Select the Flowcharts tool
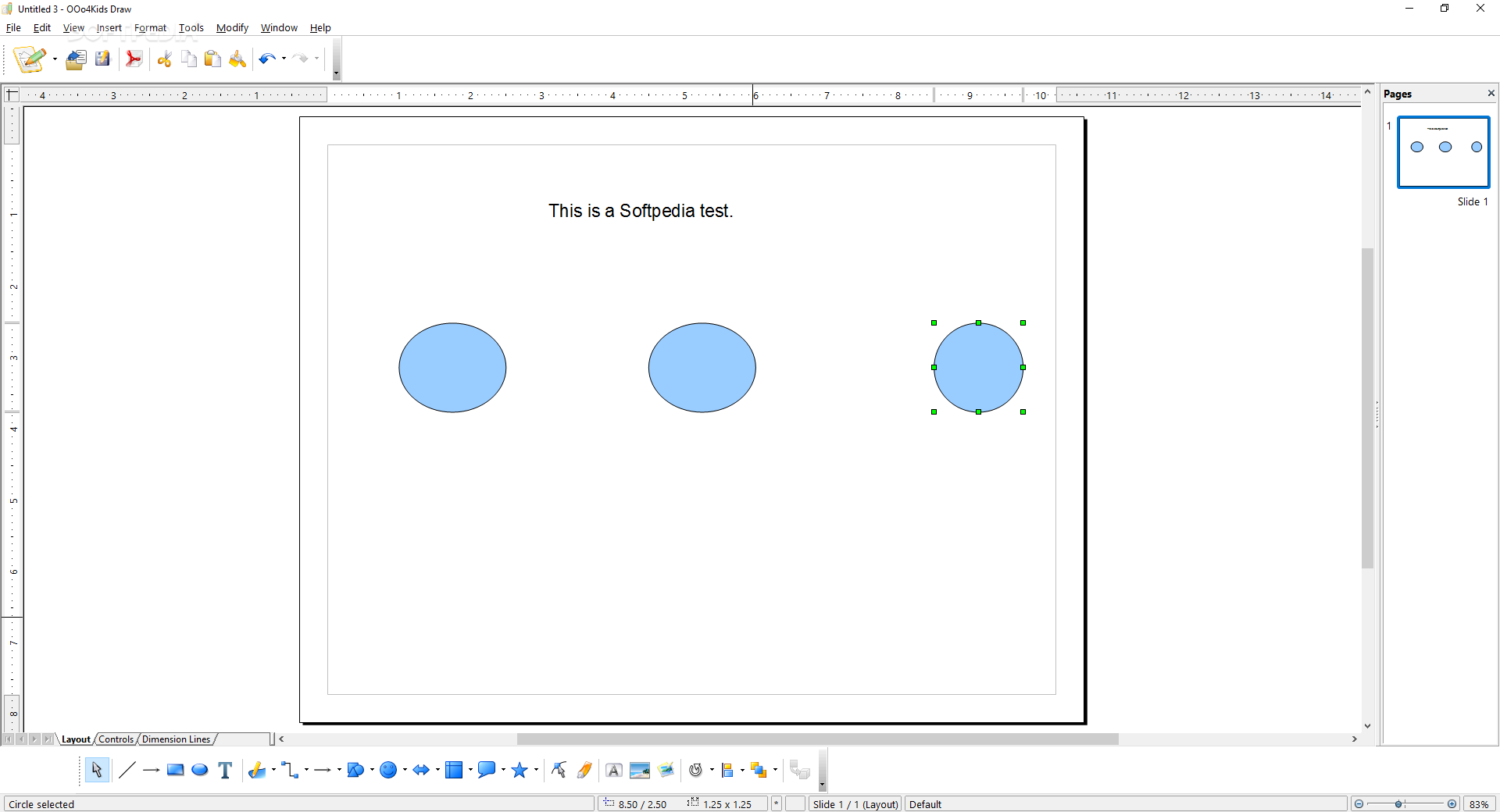The height and width of the screenshot is (812, 1500). [454, 771]
